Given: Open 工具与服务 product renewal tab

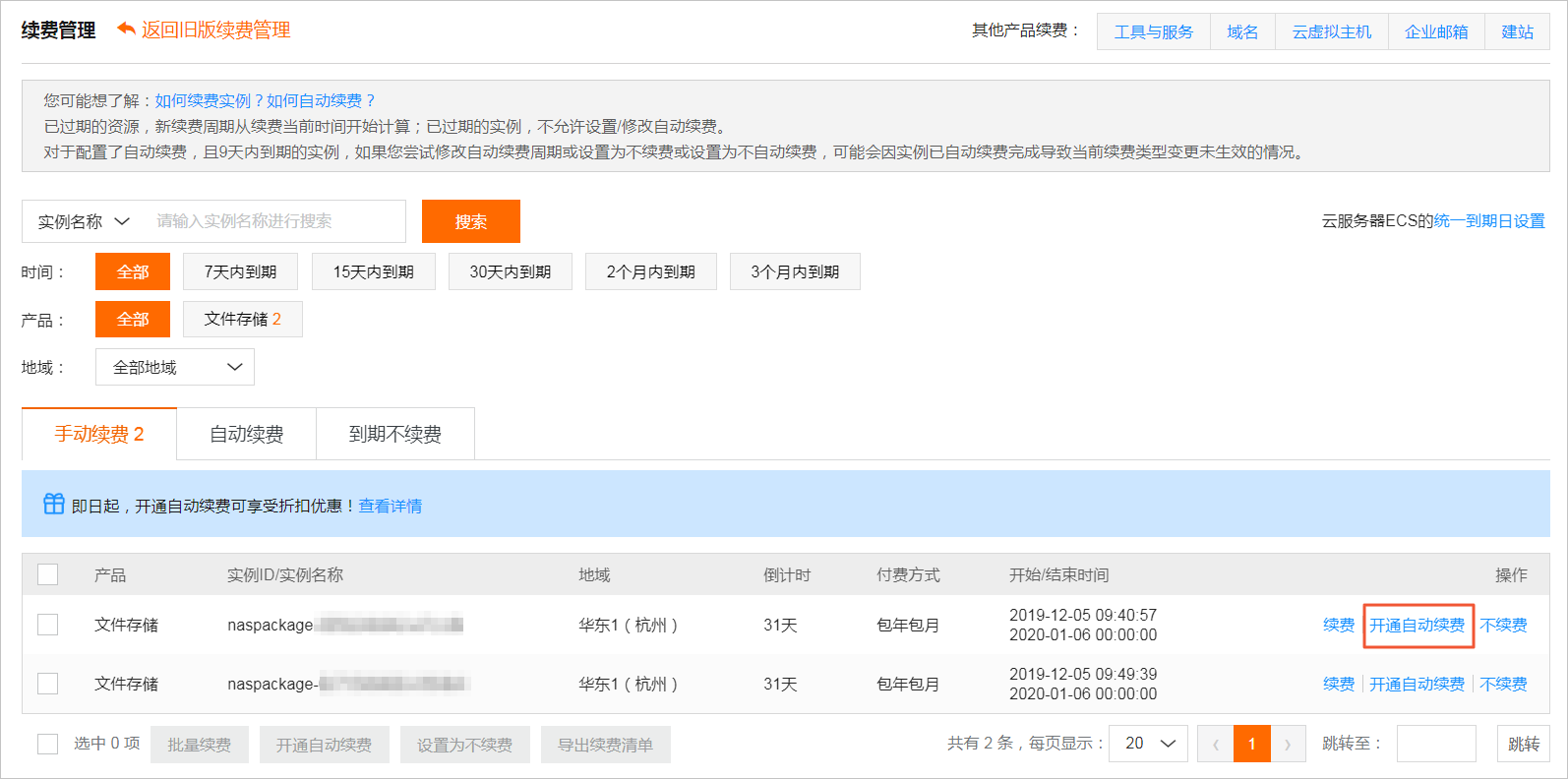Looking at the screenshot, I should point(1154,31).
